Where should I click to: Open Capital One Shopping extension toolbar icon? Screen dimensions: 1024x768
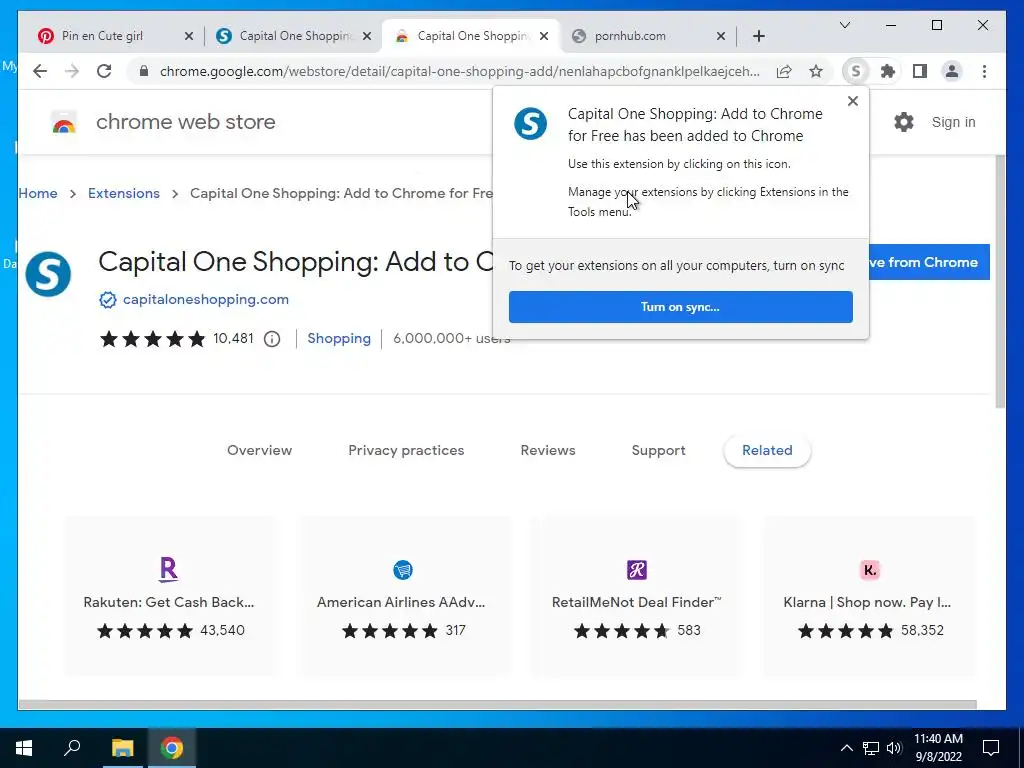pos(856,71)
